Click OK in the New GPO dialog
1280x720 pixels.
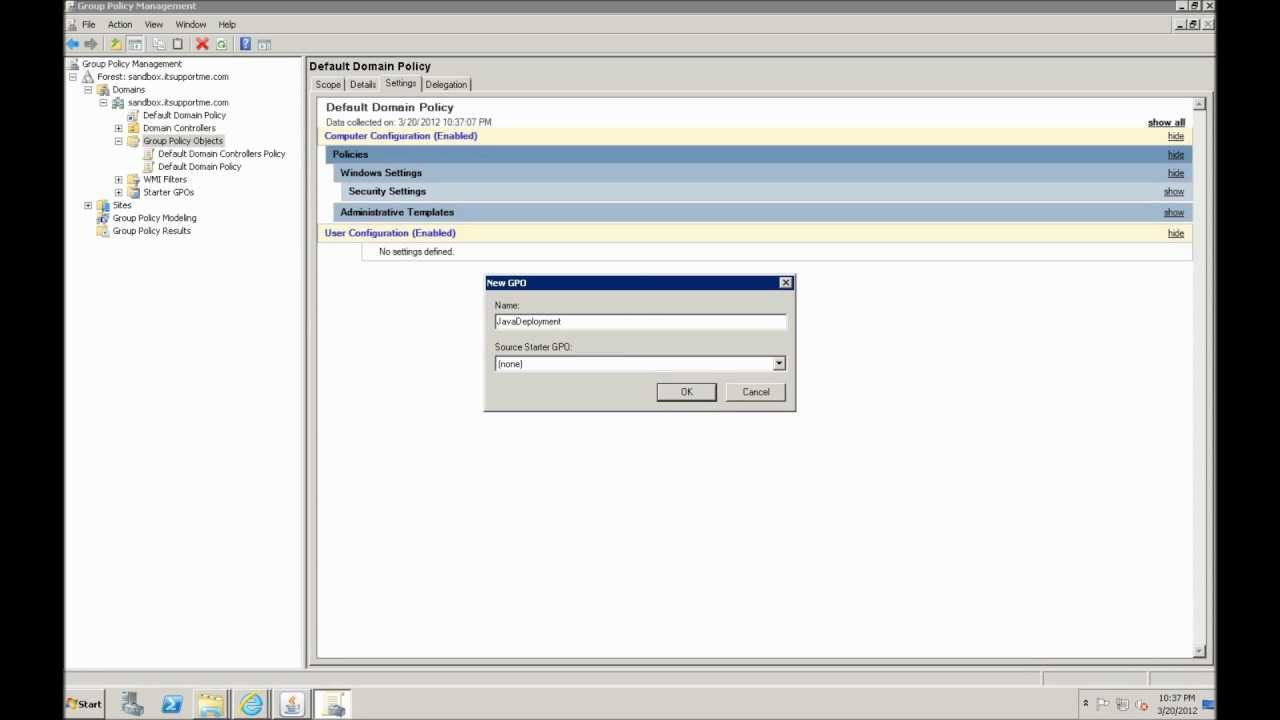686,391
